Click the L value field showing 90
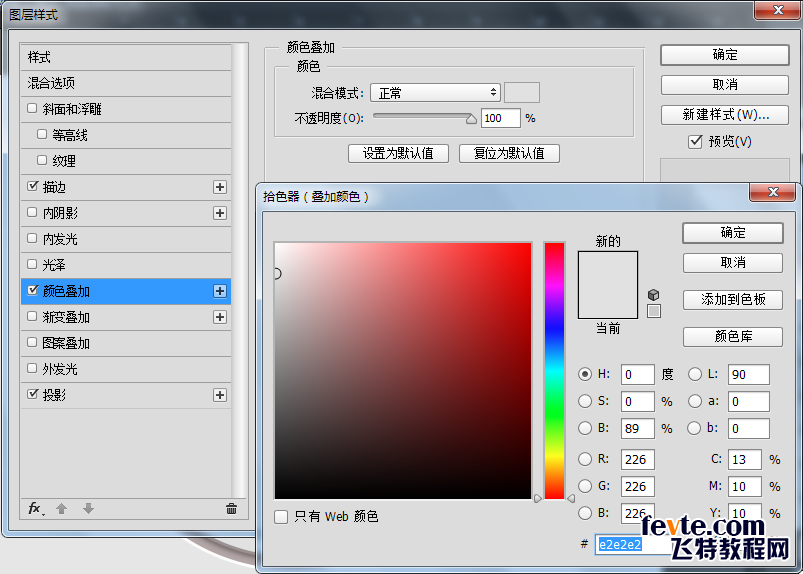803x574 pixels. click(x=748, y=374)
